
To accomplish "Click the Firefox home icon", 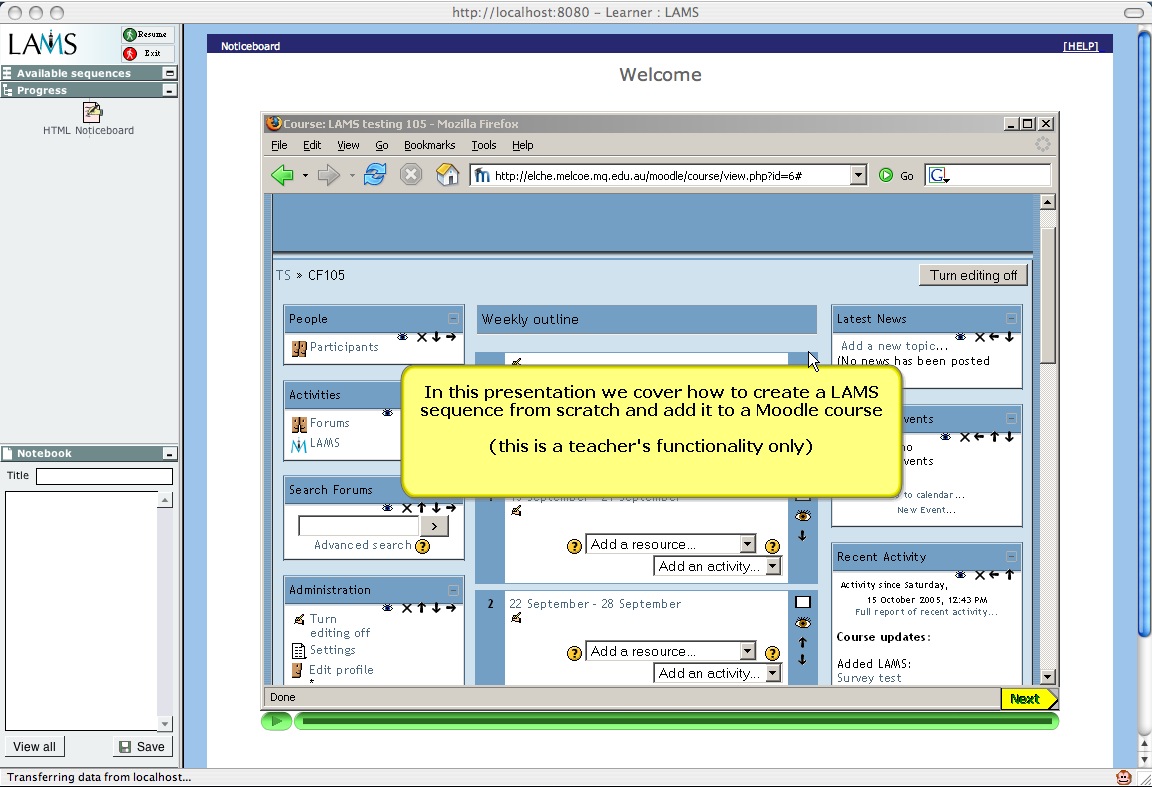I will (447, 176).
